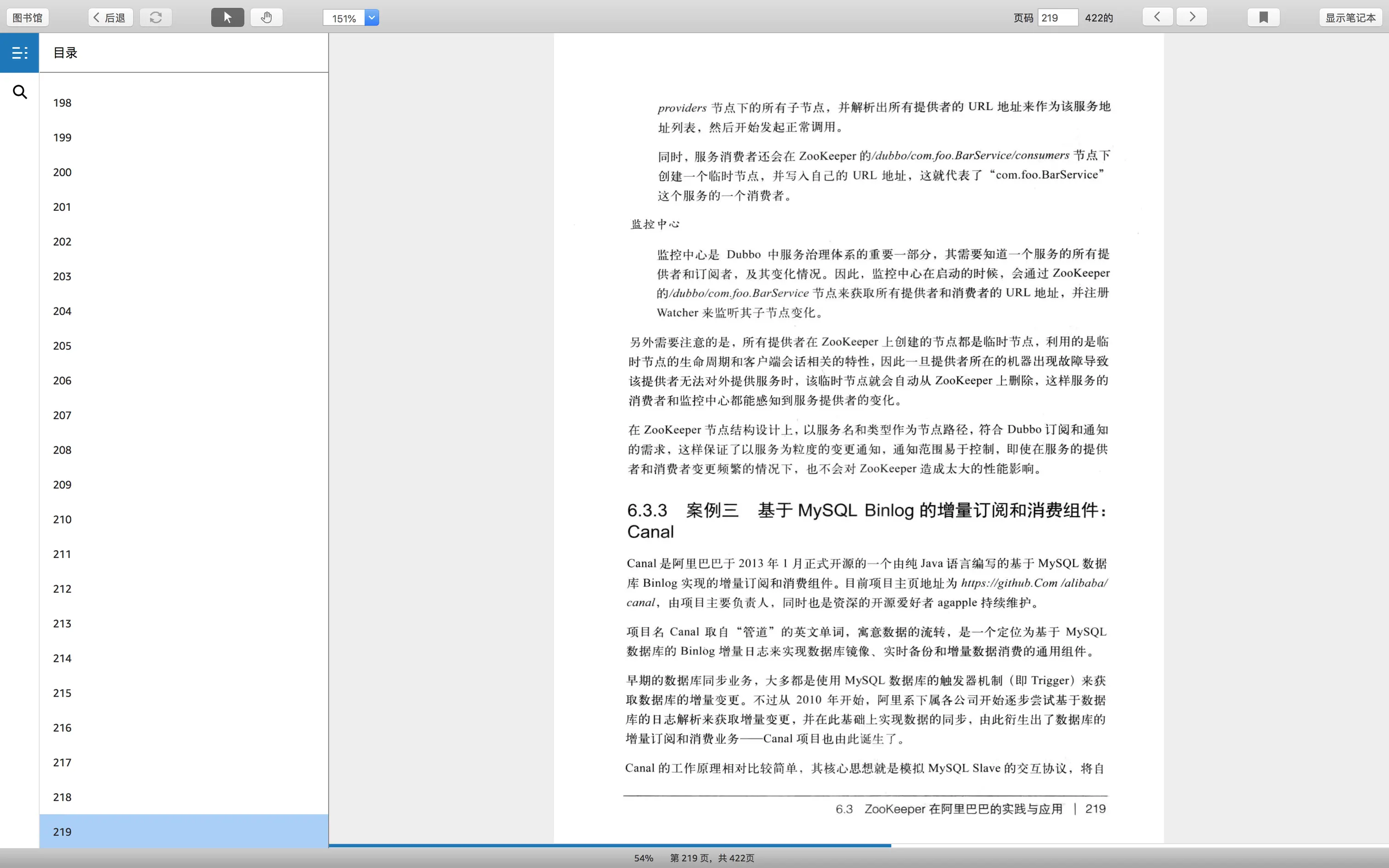
Task: Open page 218 from the sidebar
Action: 62,797
